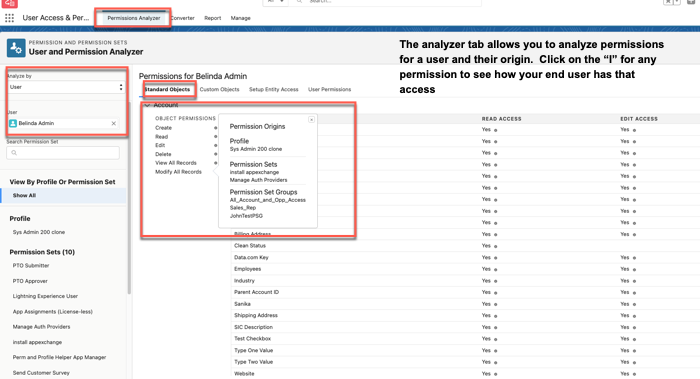Screen dimensions: 700x379
Task: Select the Custom Objects tab
Action: (219, 89)
